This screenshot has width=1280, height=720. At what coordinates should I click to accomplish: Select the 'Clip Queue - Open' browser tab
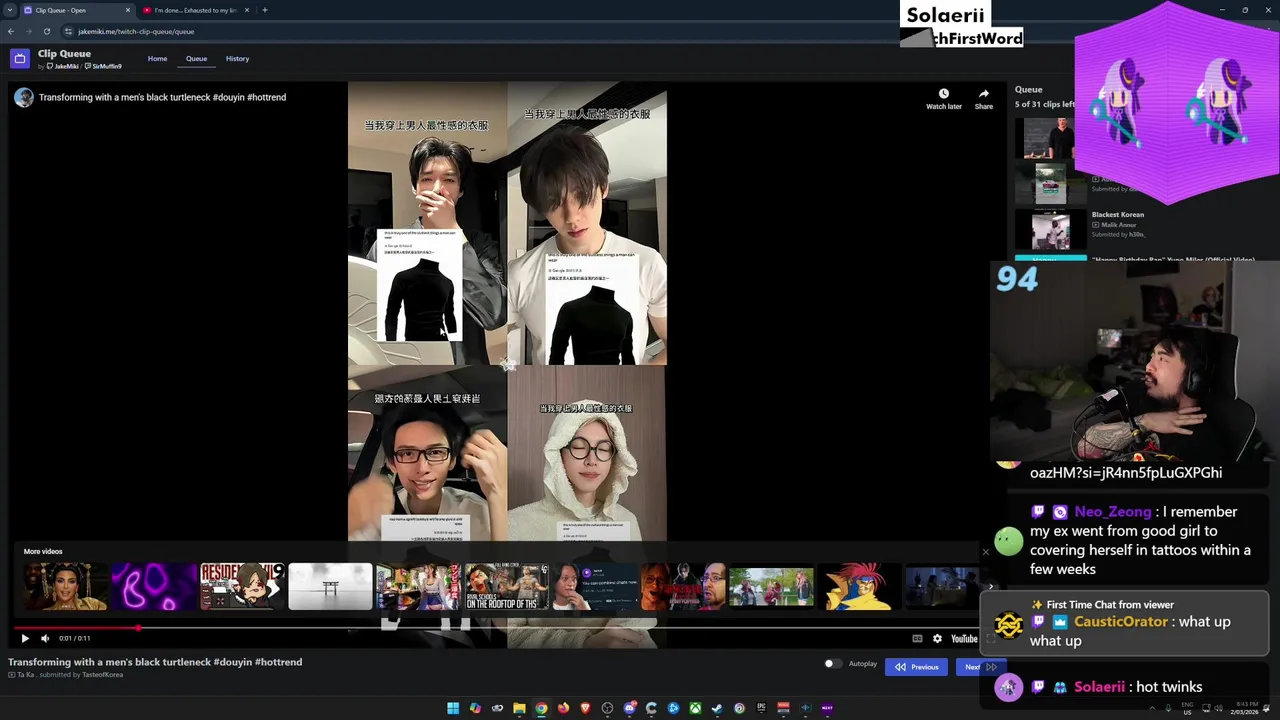click(x=77, y=10)
